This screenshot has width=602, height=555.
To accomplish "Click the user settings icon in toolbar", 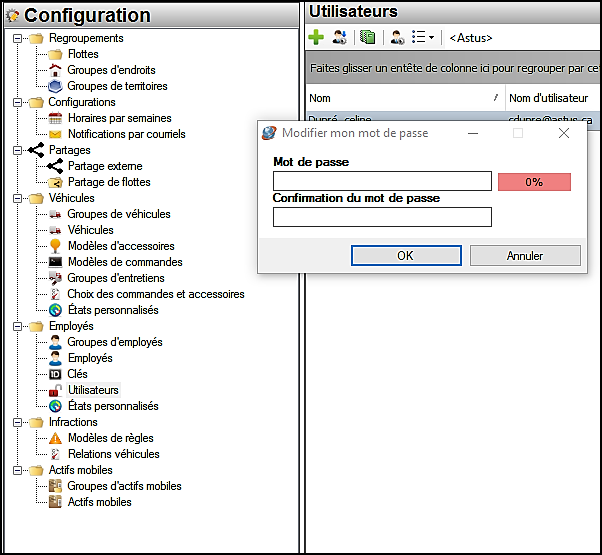I will (397, 38).
